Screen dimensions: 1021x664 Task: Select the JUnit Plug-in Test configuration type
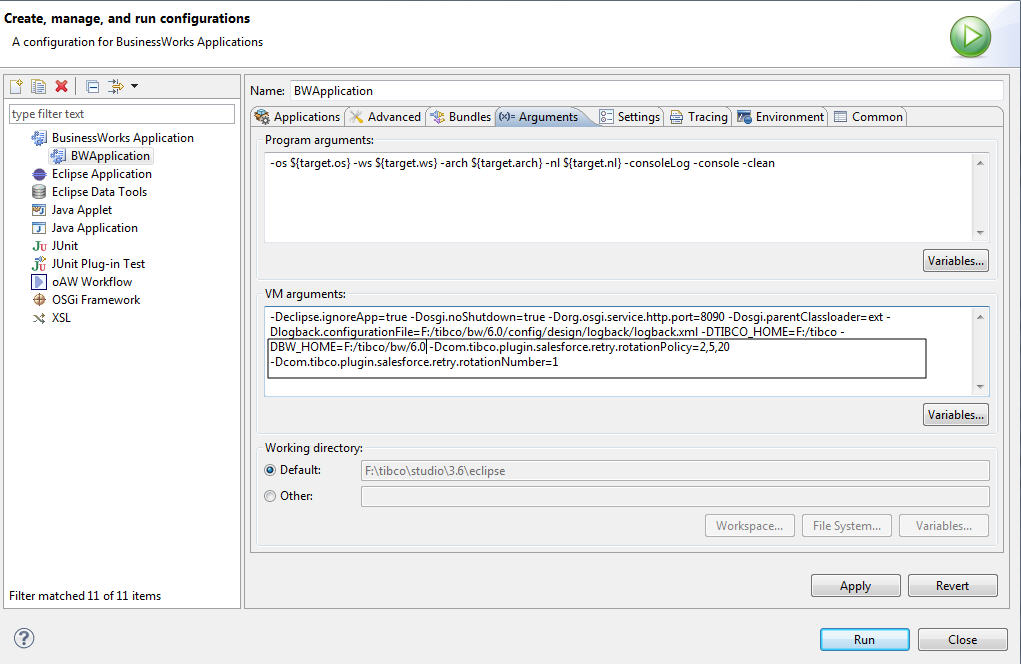click(x=97, y=264)
